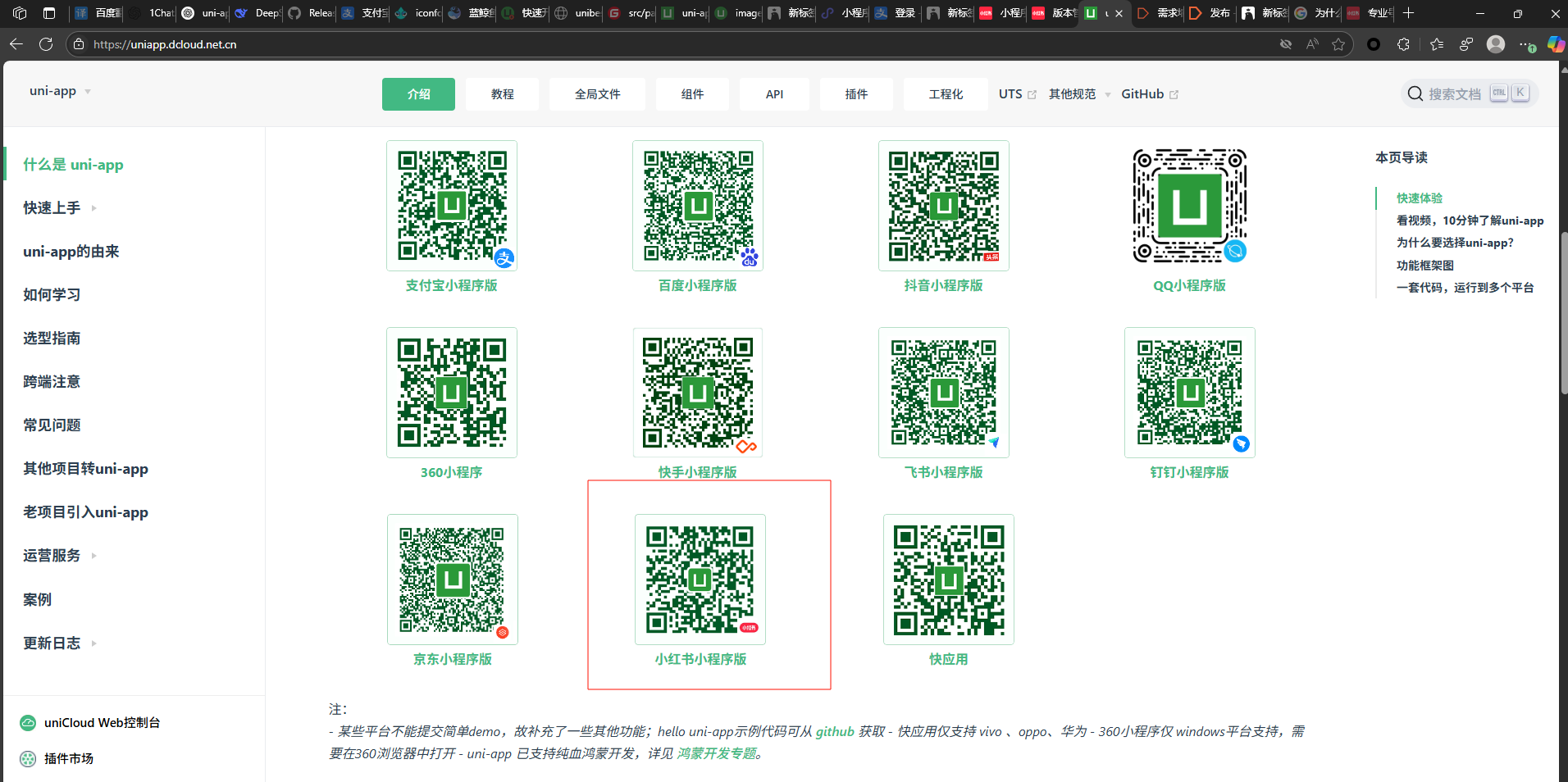This screenshot has width=1568, height=782.
Task: Select the 介绍 navigation tab
Action: (x=418, y=94)
